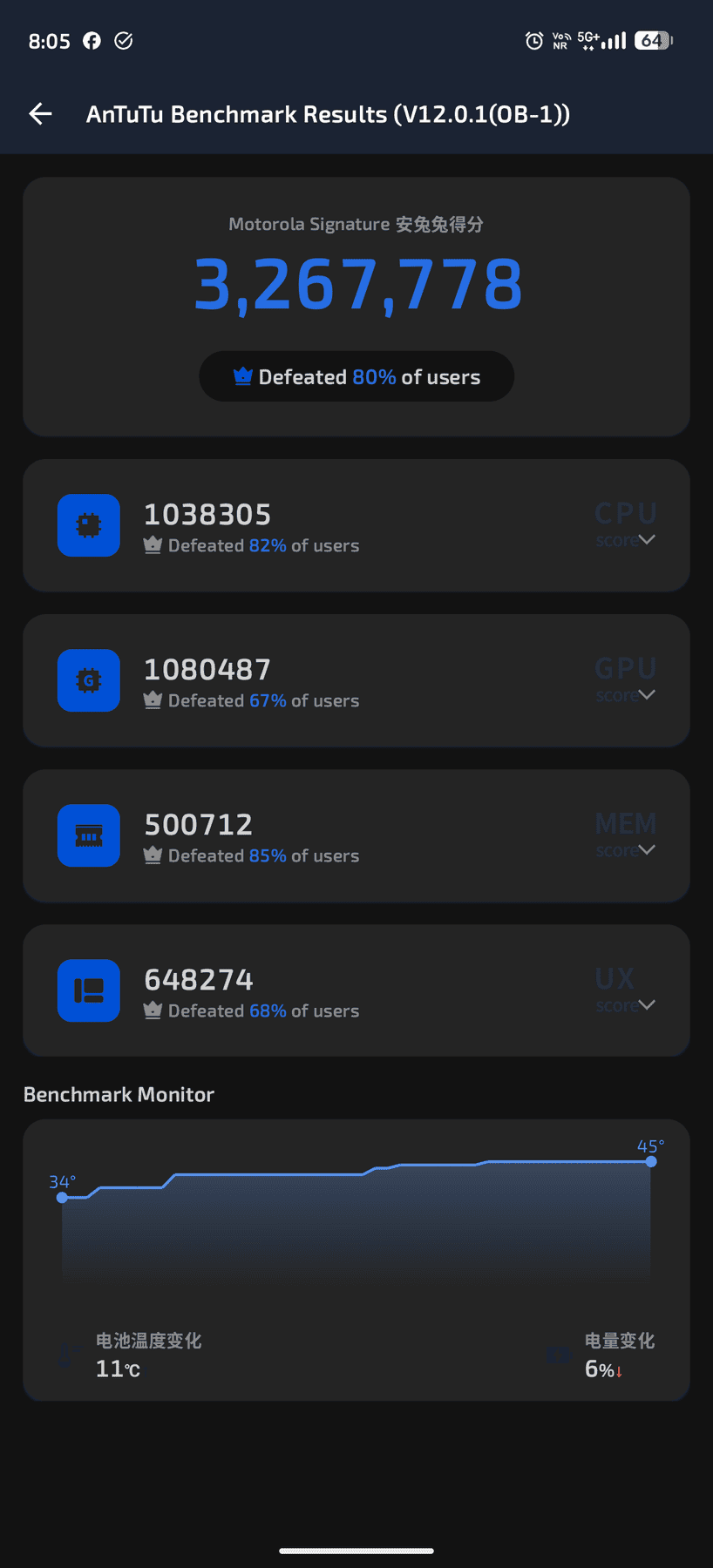Tap the bottom navigation gesture bar
The image size is (713, 1568).
point(356,1551)
